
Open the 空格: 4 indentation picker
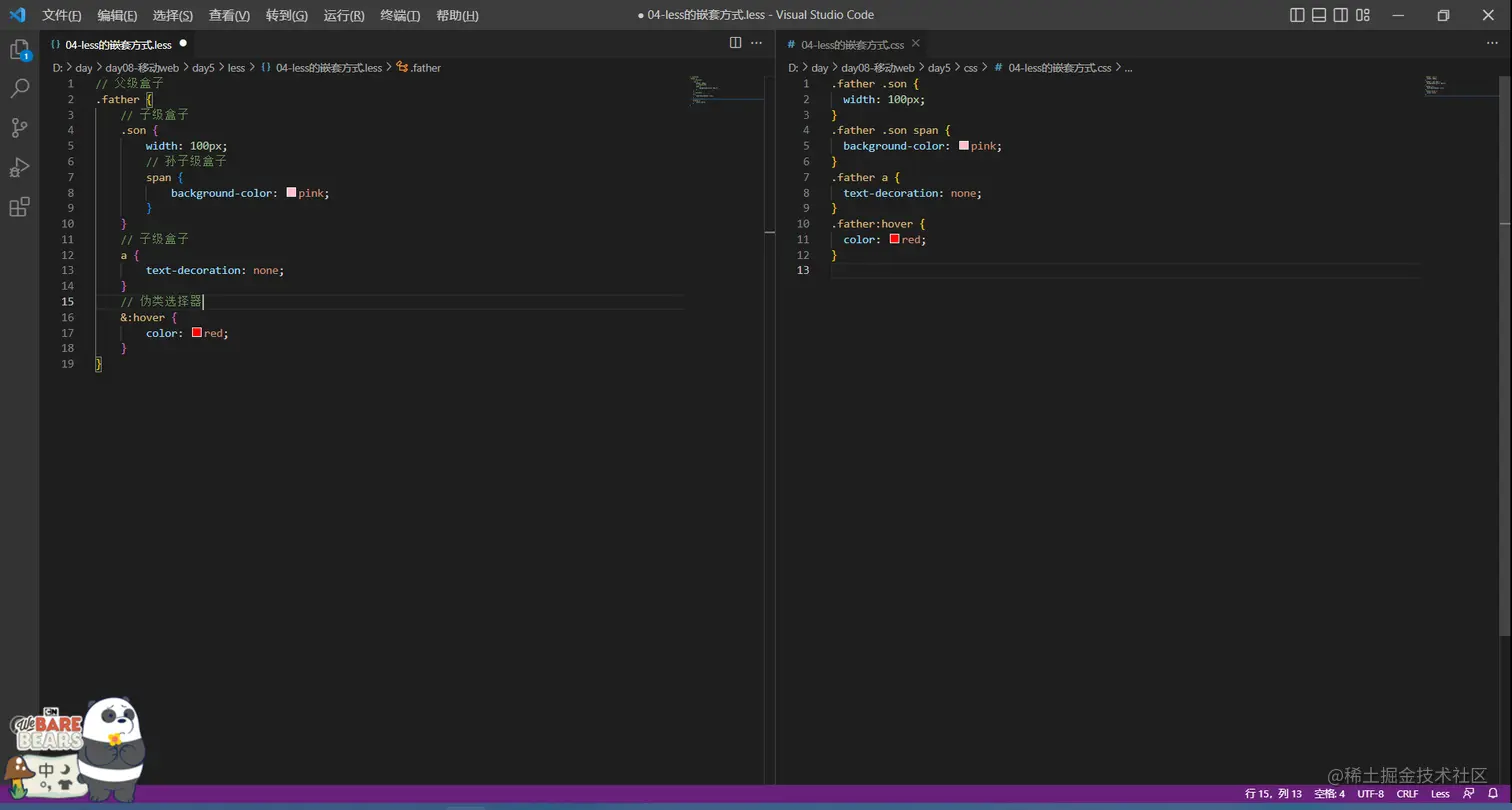(1329, 793)
